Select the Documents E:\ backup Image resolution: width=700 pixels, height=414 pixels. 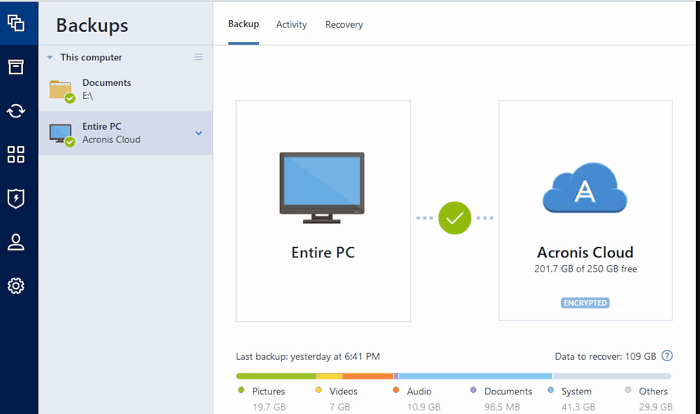click(125, 89)
